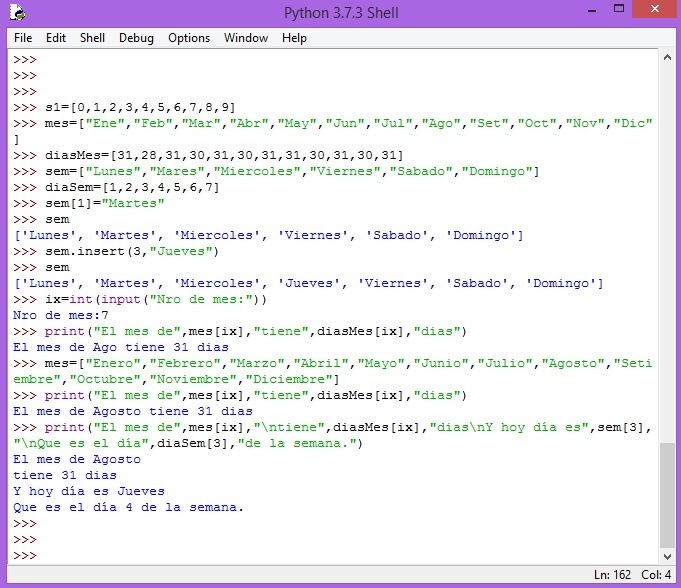This screenshot has width=681, height=588.
Task: Click "Enero" in the mes list
Action: tap(113, 363)
